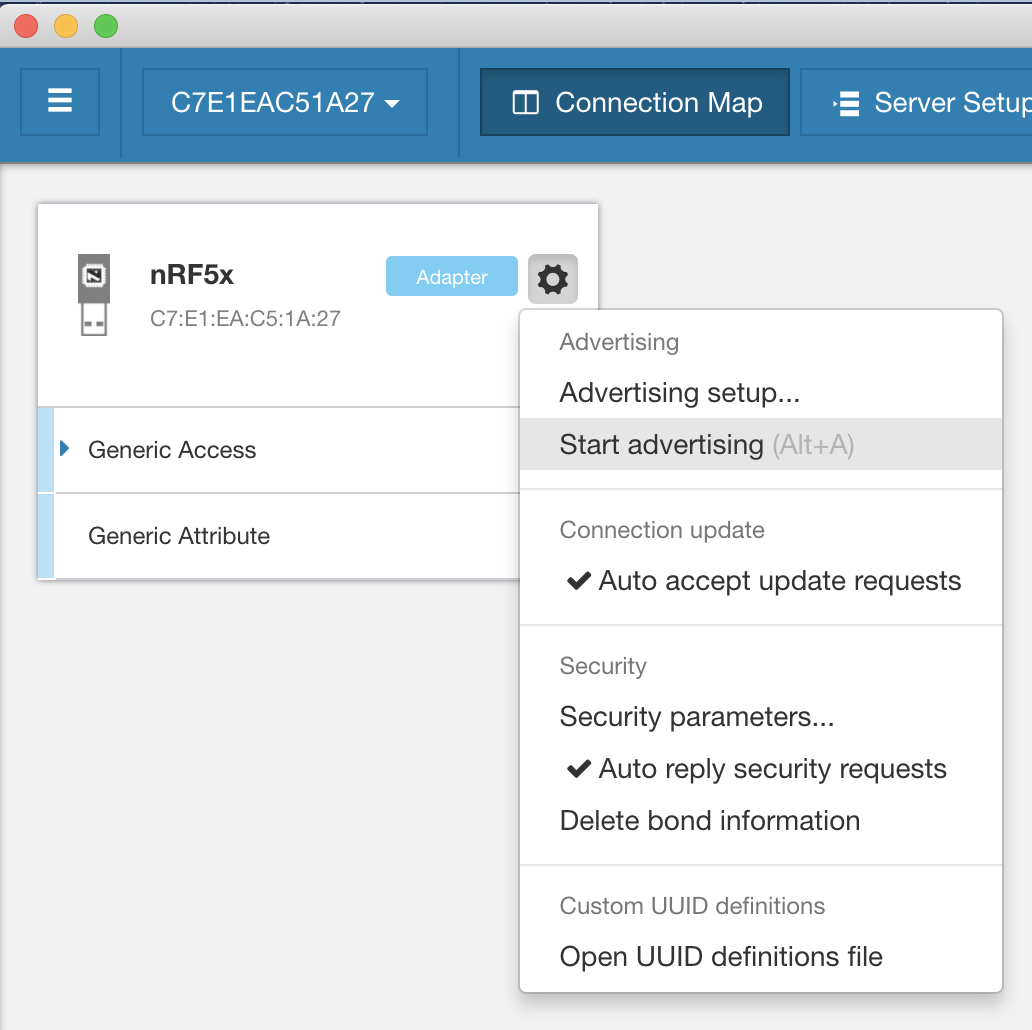The width and height of the screenshot is (1032, 1030).
Task: Open the C7E1EAC51A27 adapter dropdown
Action: click(x=285, y=102)
